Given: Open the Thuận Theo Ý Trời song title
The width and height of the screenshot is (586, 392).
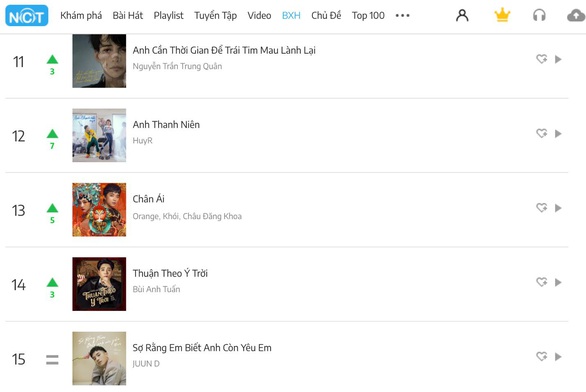Looking at the screenshot, I should (170, 274).
